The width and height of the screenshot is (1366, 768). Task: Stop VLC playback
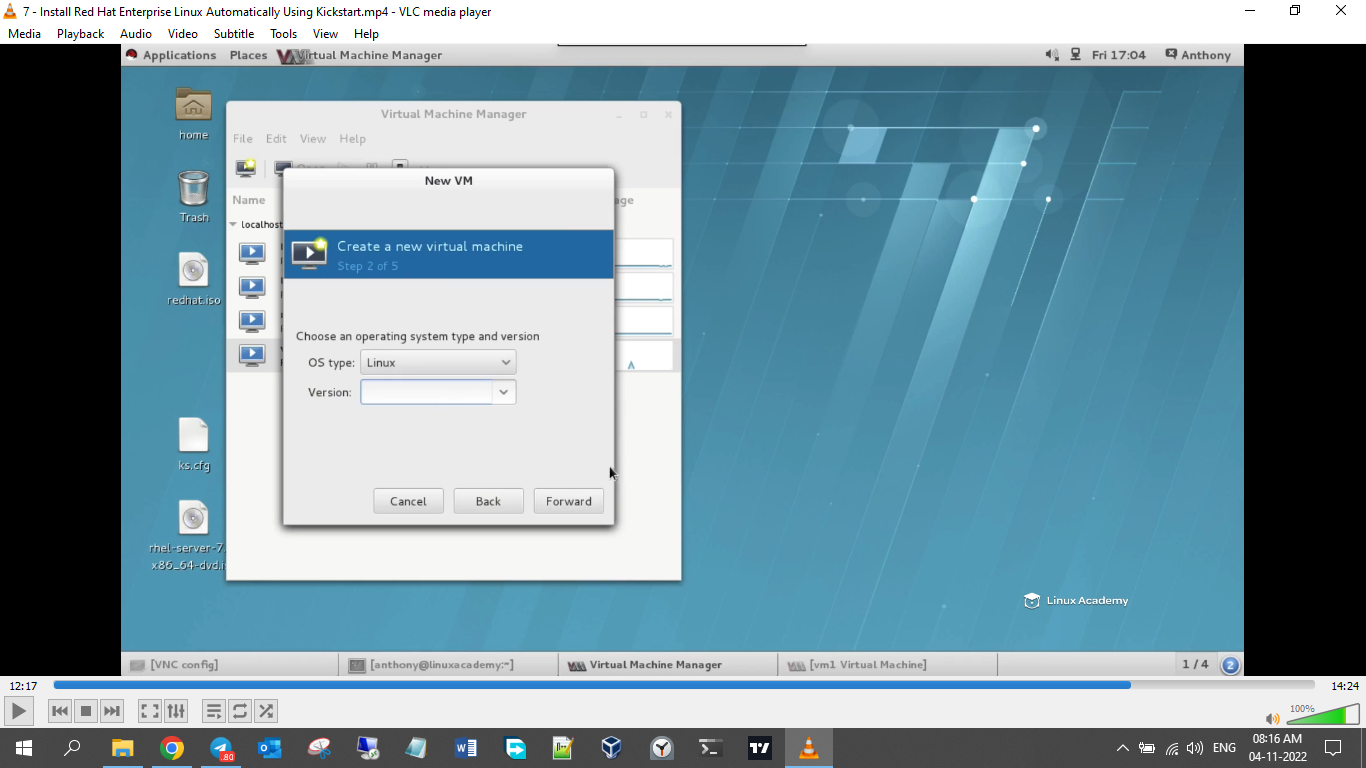click(86, 711)
